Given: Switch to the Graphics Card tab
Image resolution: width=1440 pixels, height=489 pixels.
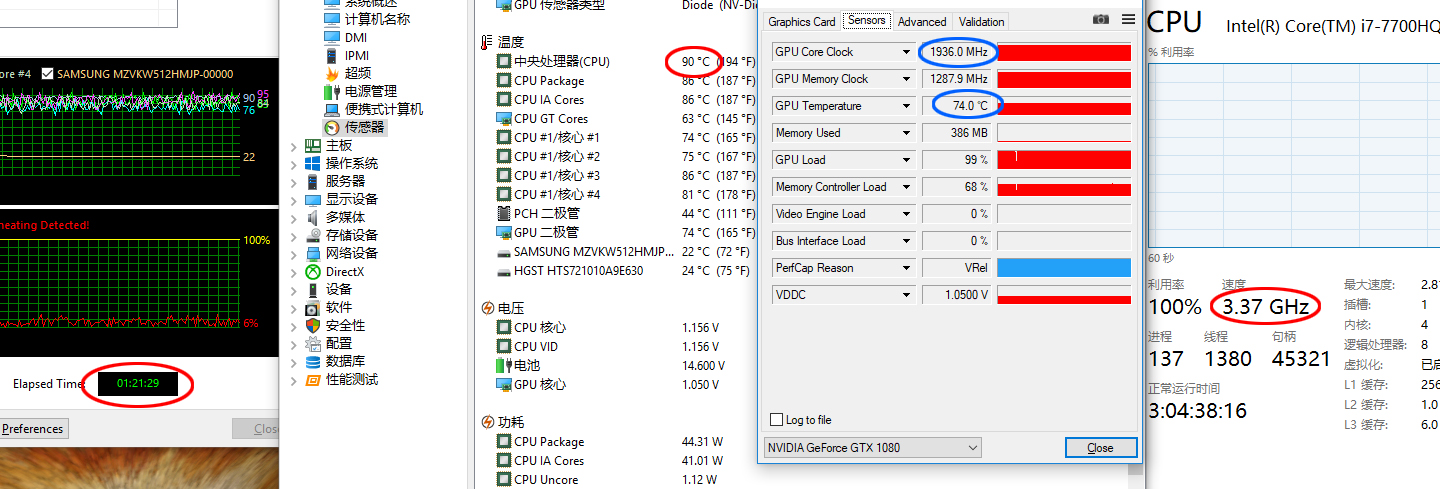Looking at the screenshot, I should point(802,21).
